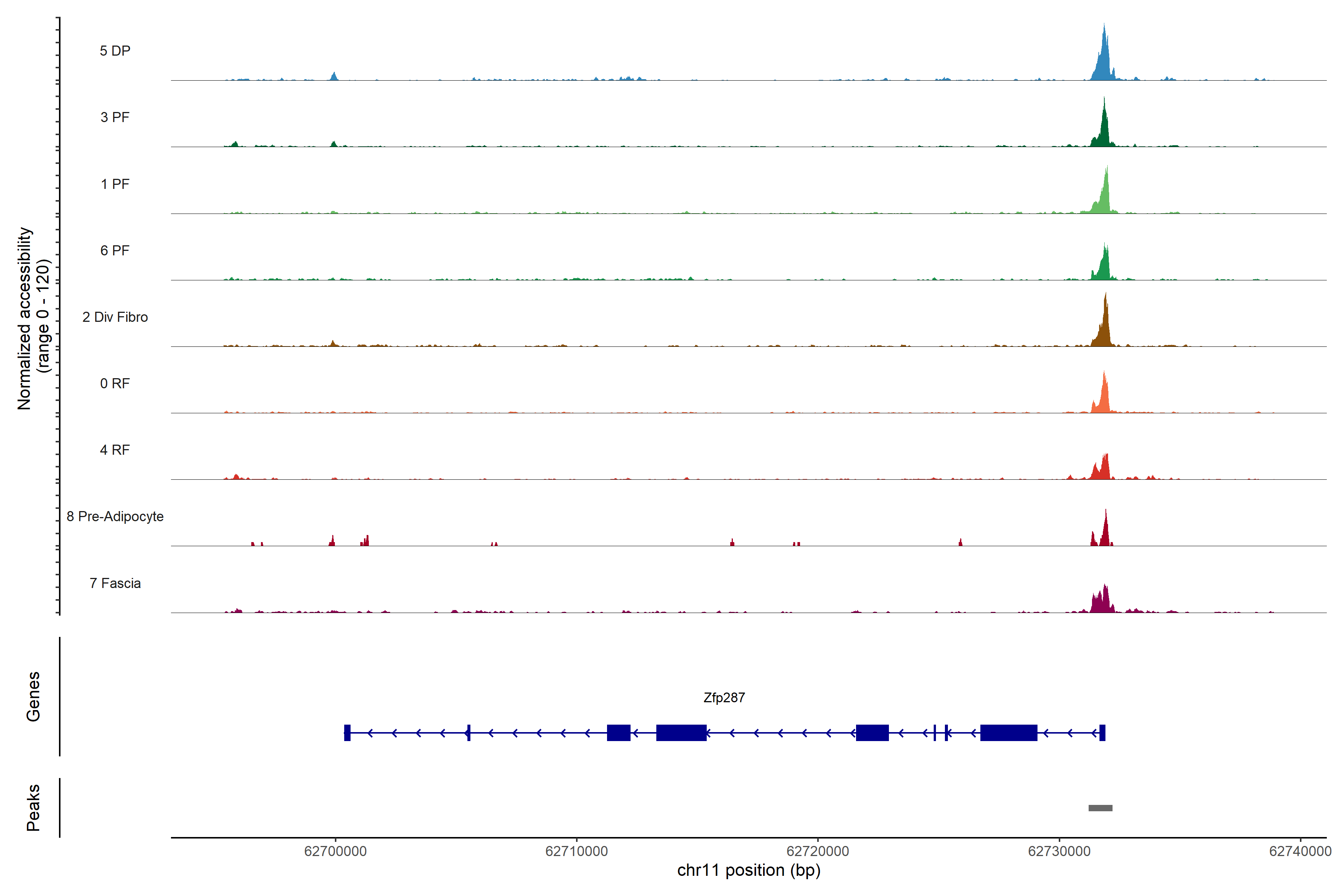1344x896 pixels.
Task: Click the 7 Fascia track label
Action: click(115, 583)
